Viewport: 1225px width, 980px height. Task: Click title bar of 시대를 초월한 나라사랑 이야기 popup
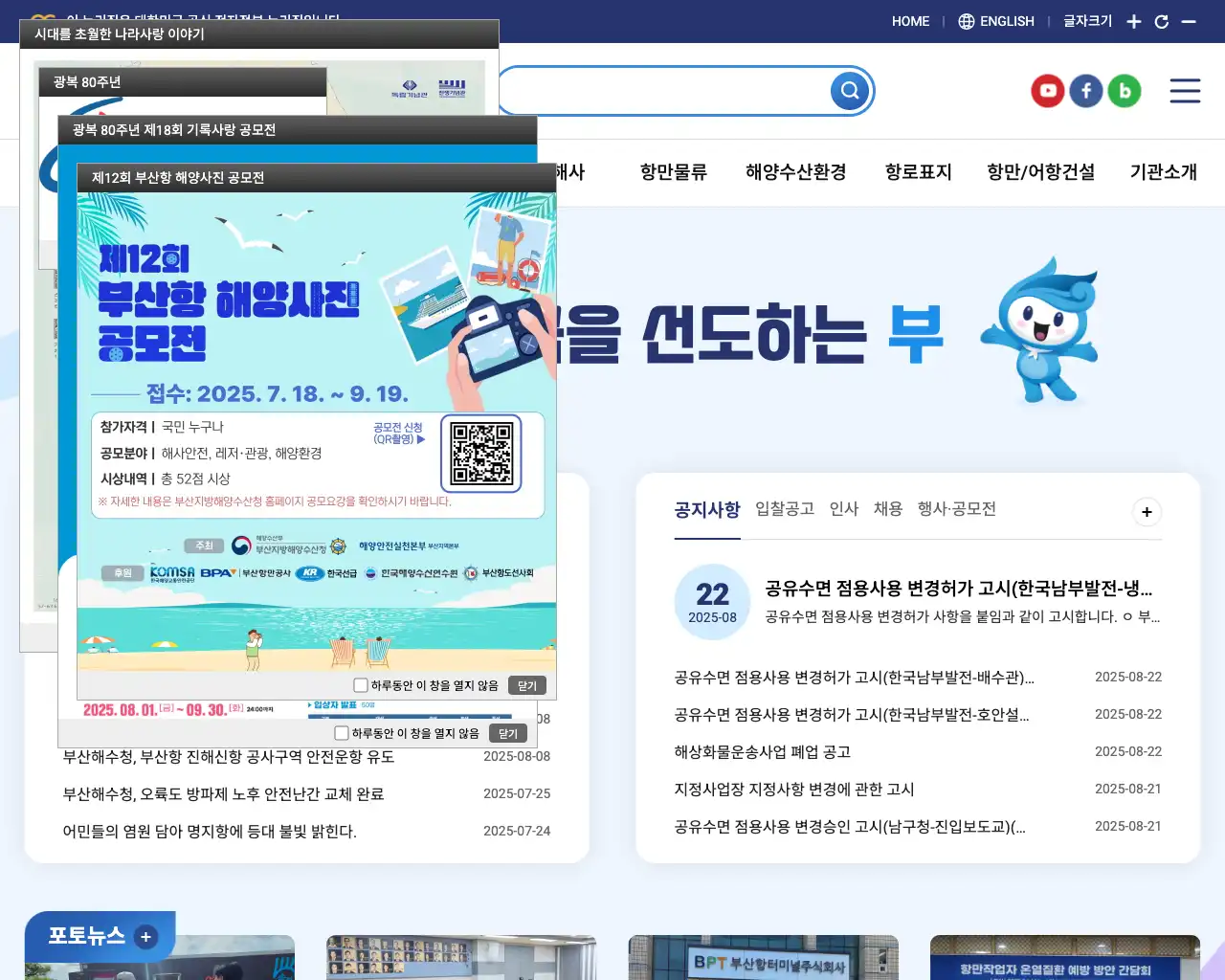point(259,33)
